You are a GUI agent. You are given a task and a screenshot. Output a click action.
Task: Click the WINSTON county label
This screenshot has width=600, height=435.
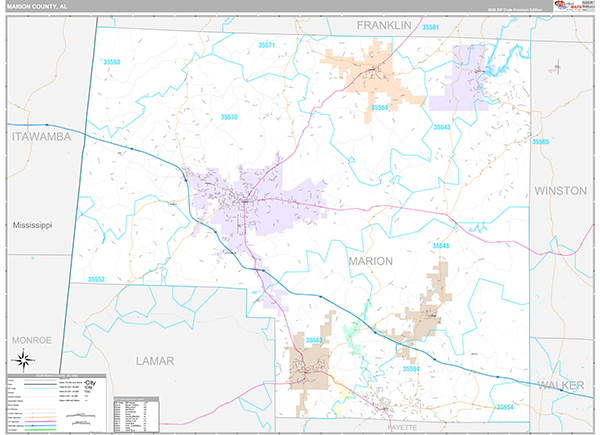561,191
